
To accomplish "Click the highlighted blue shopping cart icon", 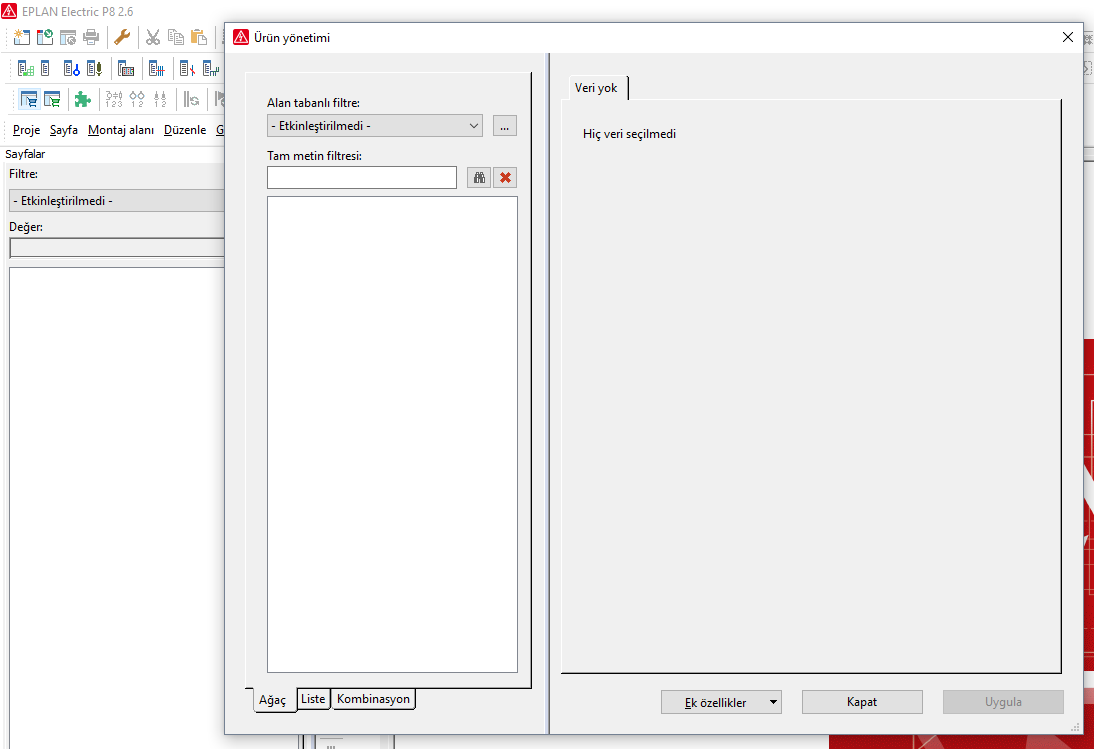I will point(29,100).
